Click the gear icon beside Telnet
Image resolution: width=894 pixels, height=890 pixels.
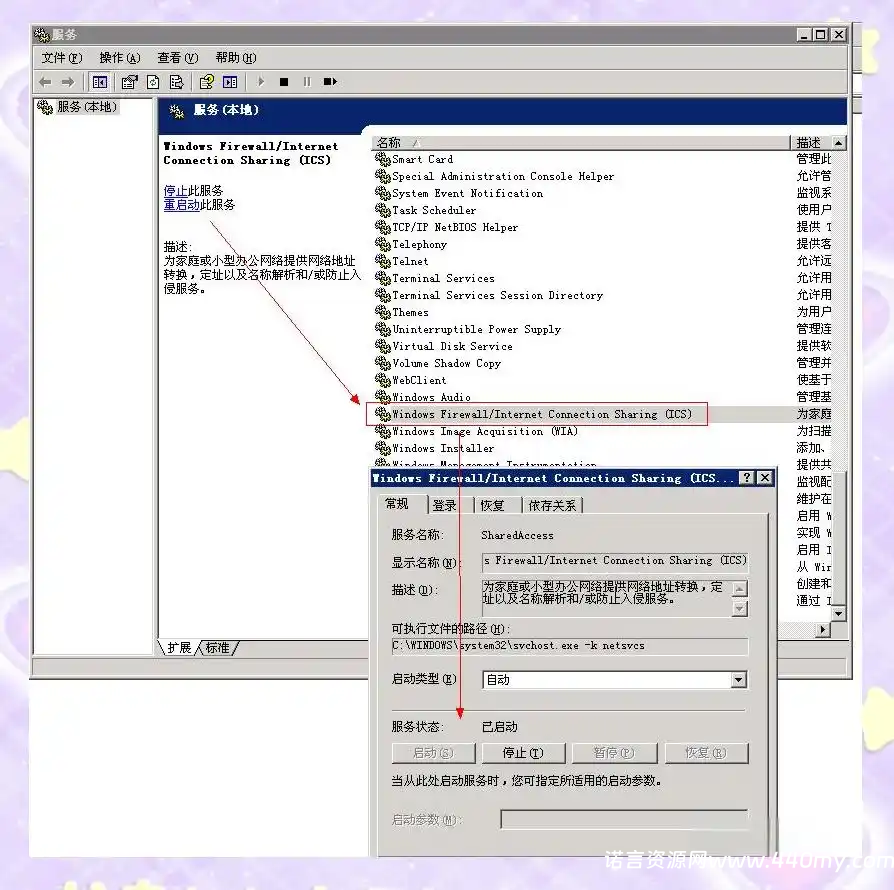tap(383, 261)
